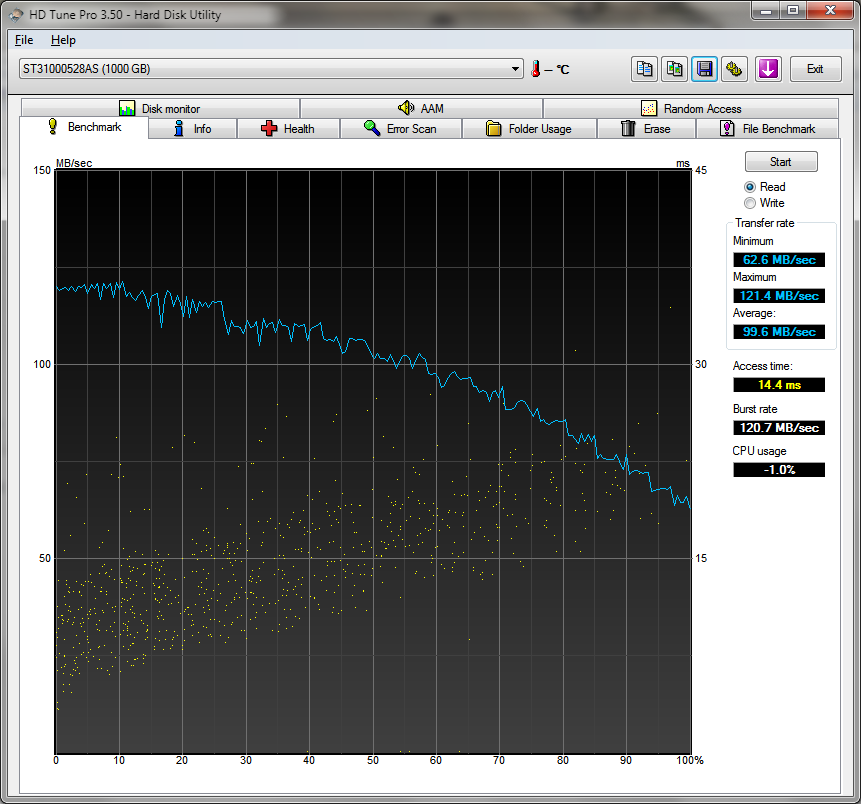Click the thermometer temperature indicator

pos(536,69)
